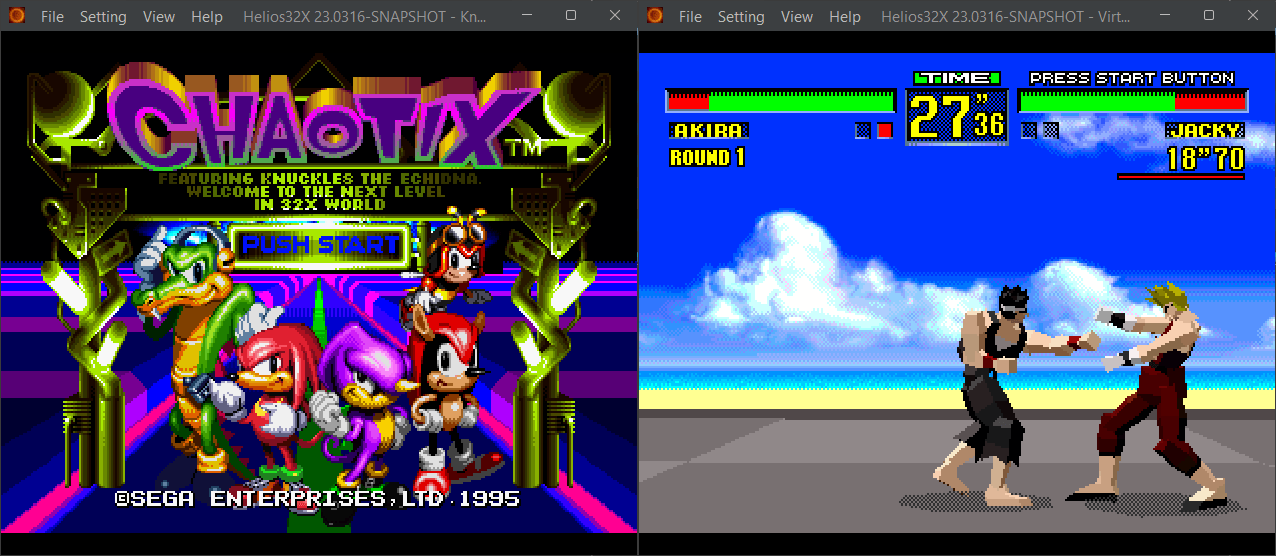Click the PUSH START sign in Chaotix

point(320,245)
